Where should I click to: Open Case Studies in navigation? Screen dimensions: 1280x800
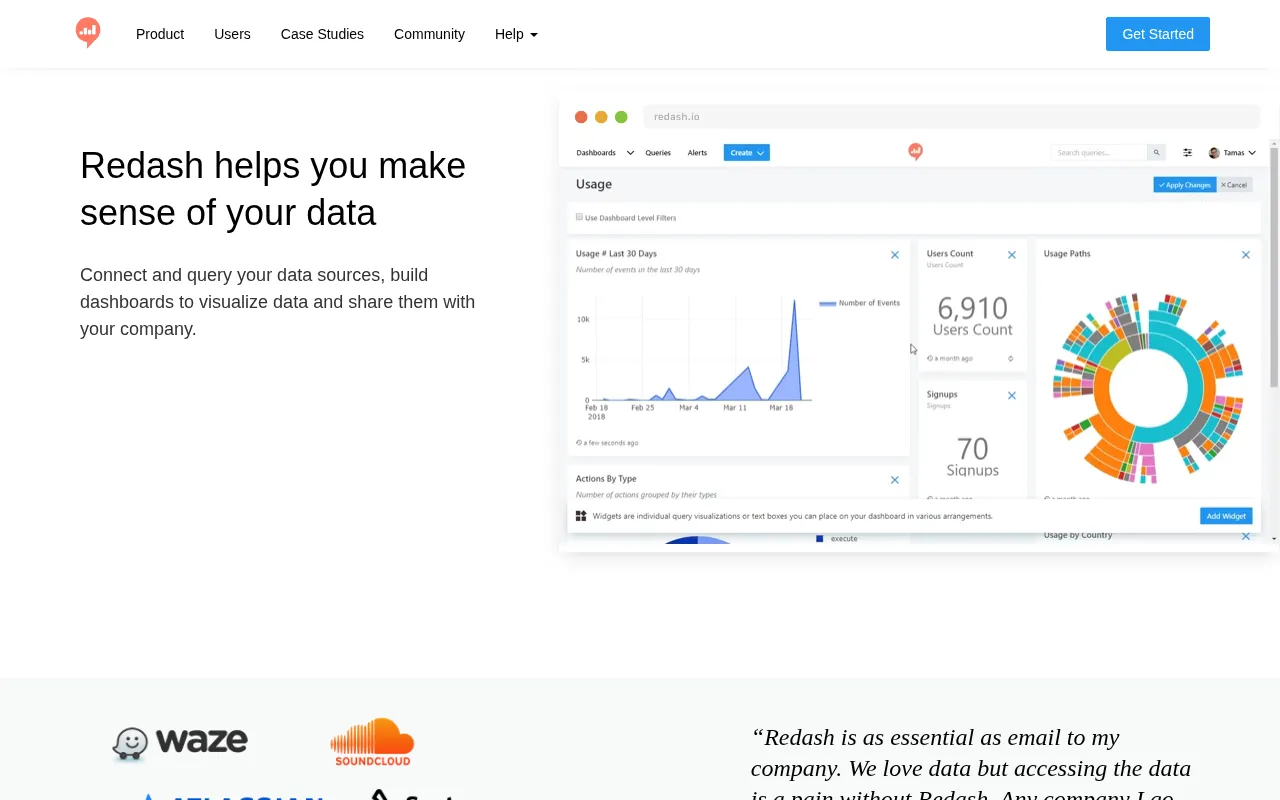(322, 34)
